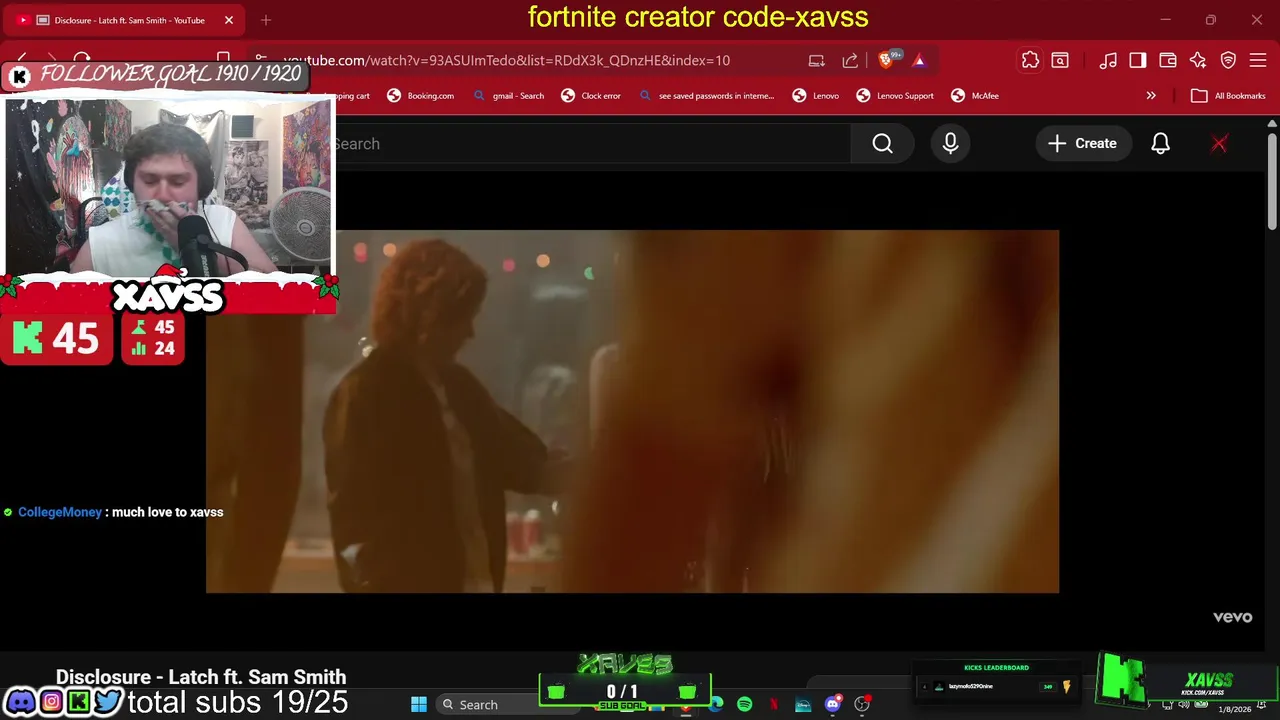Click the URL address bar
The height and width of the screenshot is (720, 1280).
pyautogui.click(x=505, y=60)
